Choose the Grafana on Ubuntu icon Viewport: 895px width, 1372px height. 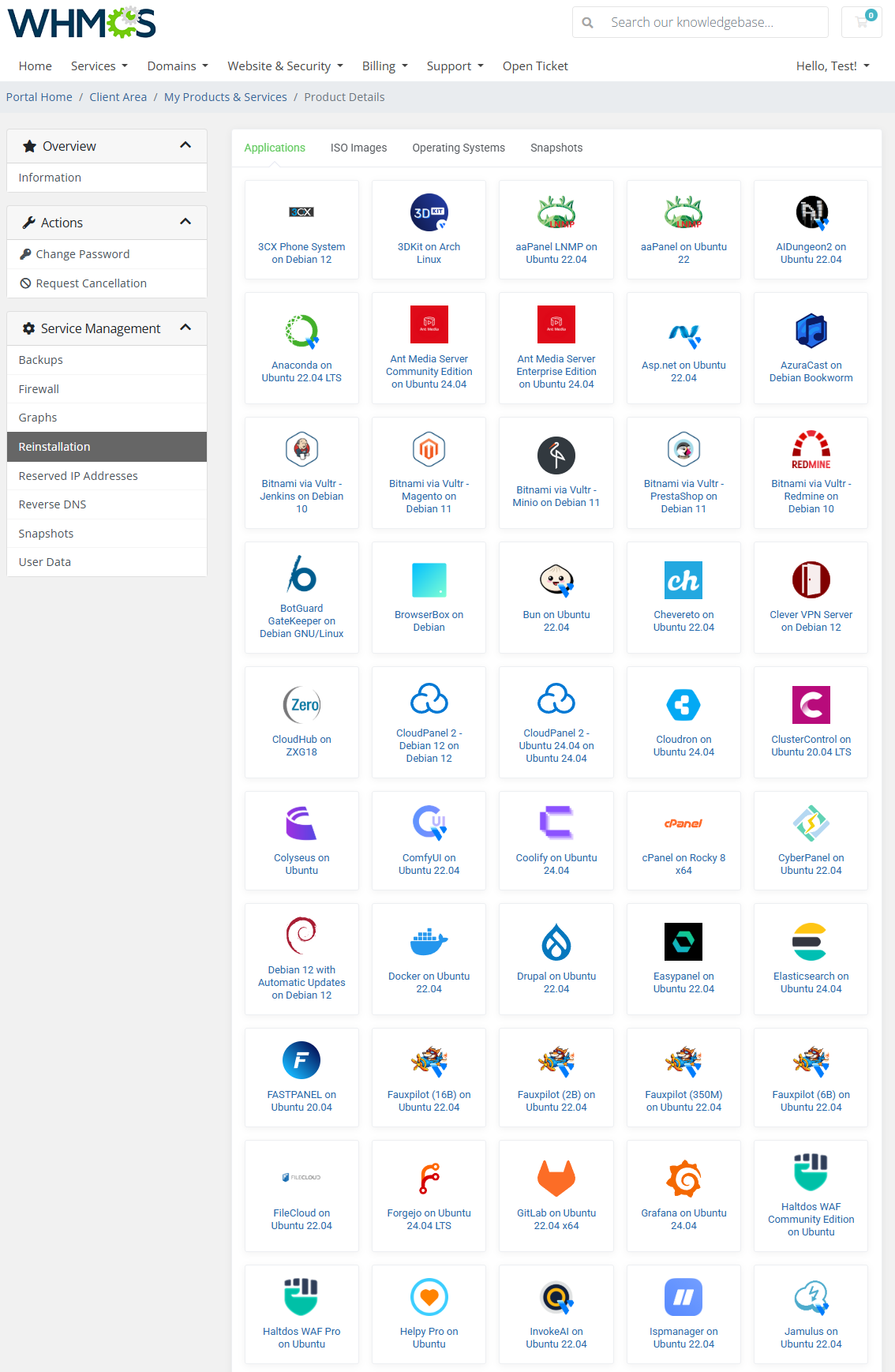[683, 1179]
